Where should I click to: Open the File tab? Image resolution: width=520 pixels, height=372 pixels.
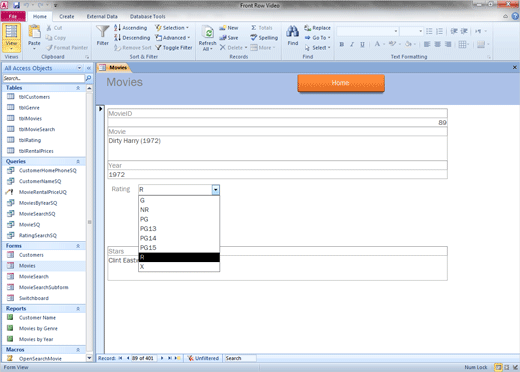[13, 16]
